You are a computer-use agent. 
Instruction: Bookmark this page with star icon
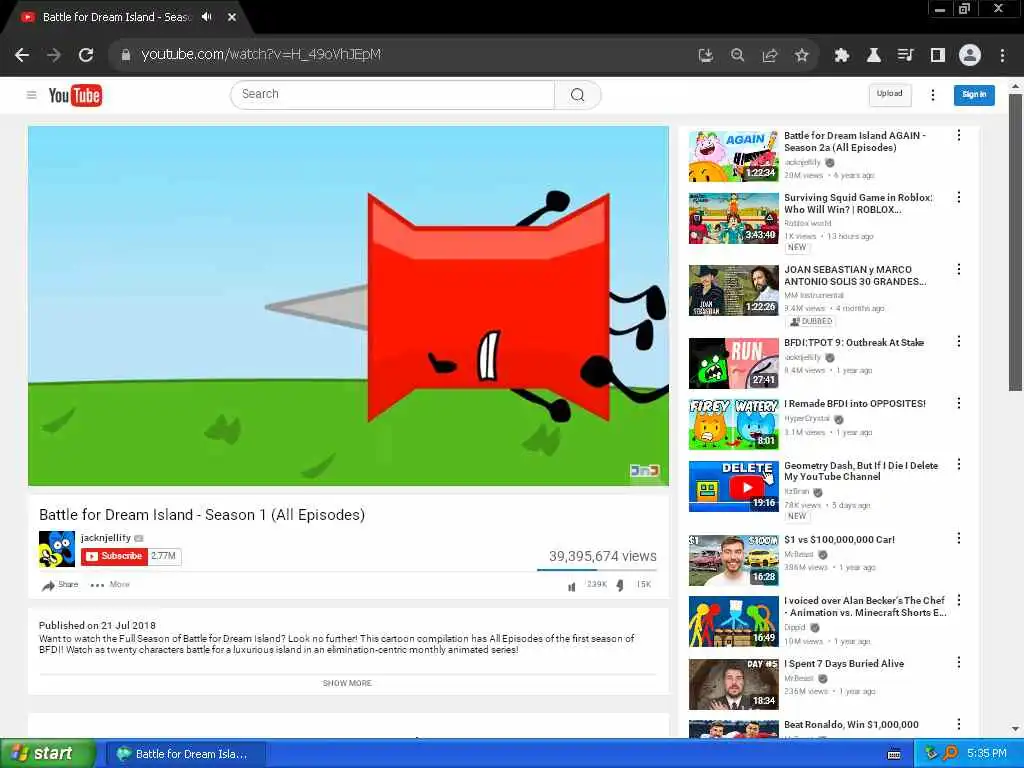point(802,56)
